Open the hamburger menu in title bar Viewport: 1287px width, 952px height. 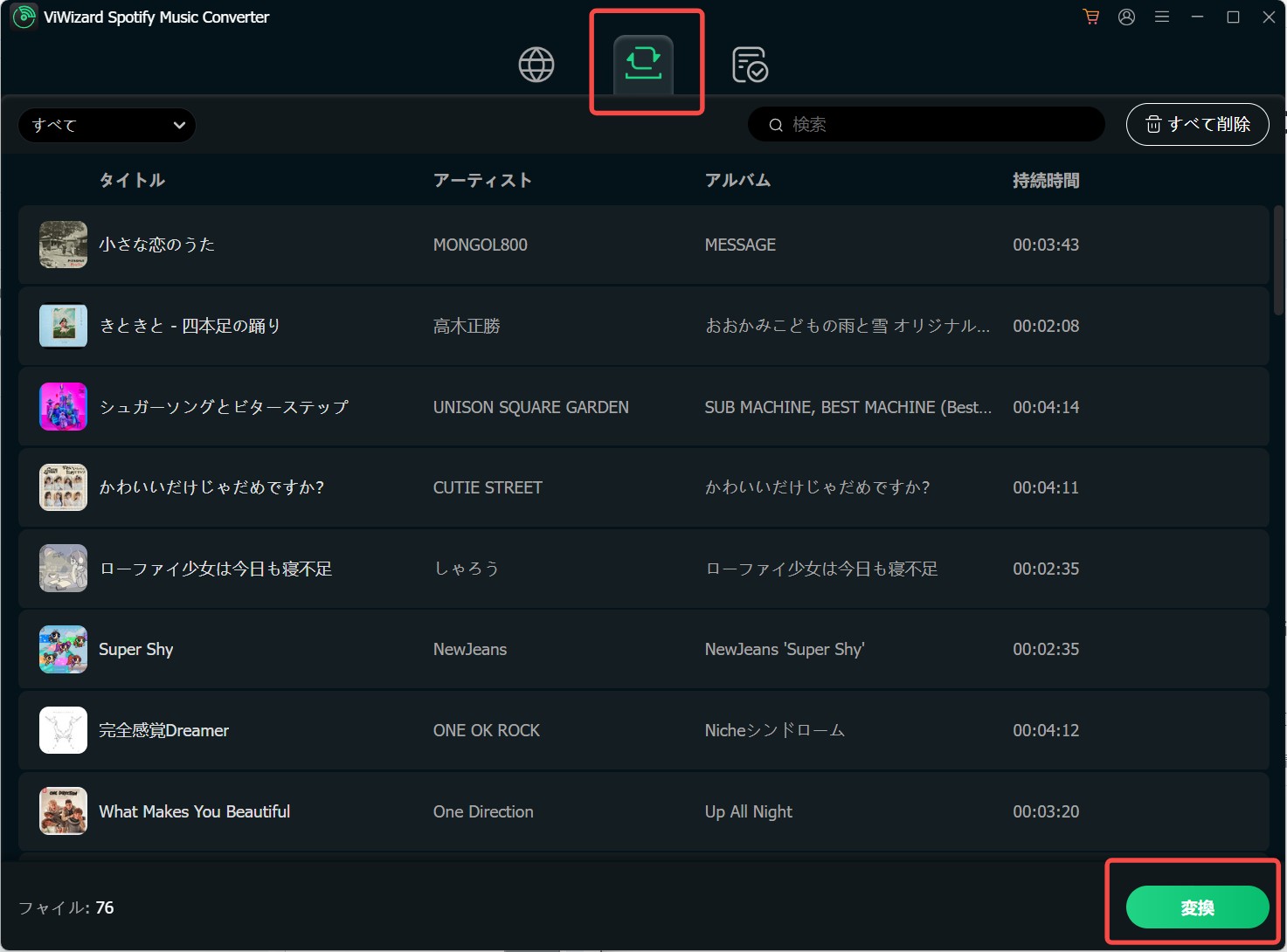tap(1162, 17)
